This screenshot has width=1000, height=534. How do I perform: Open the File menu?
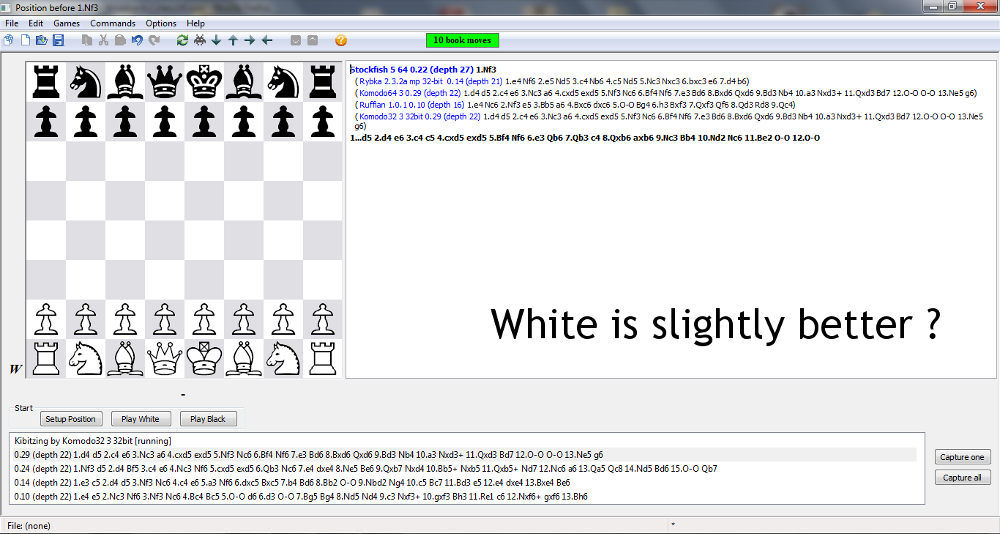coord(11,23)
